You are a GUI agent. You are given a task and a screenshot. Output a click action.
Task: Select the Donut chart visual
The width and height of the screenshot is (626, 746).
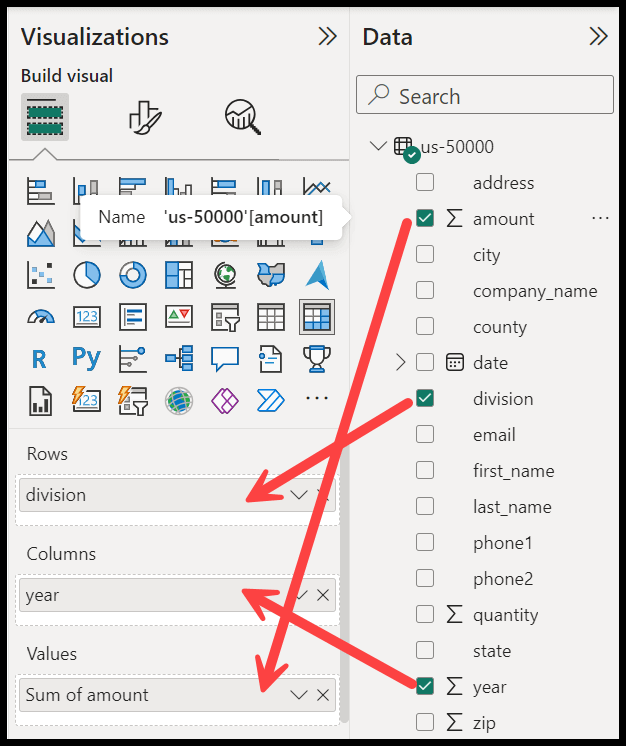tap(133, 275)
